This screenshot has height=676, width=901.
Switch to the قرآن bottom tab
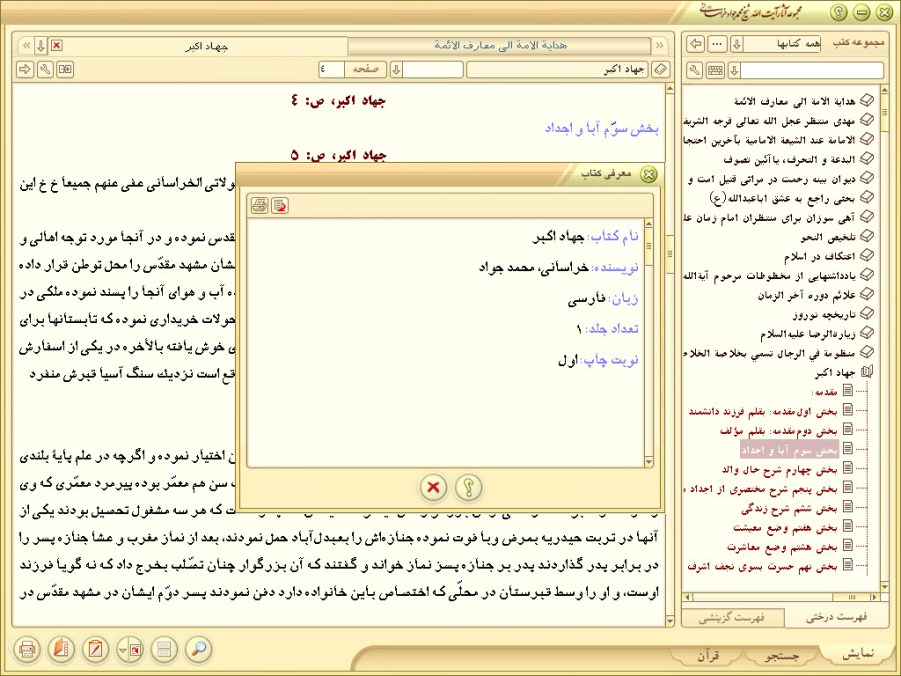coord(709,655)
